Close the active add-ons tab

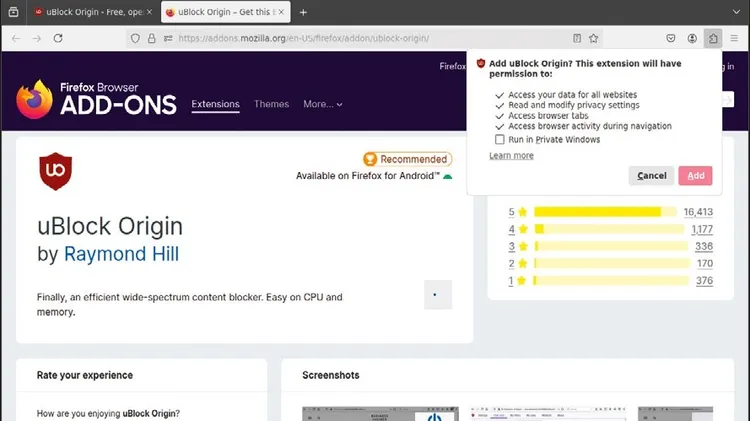(281, 12)
